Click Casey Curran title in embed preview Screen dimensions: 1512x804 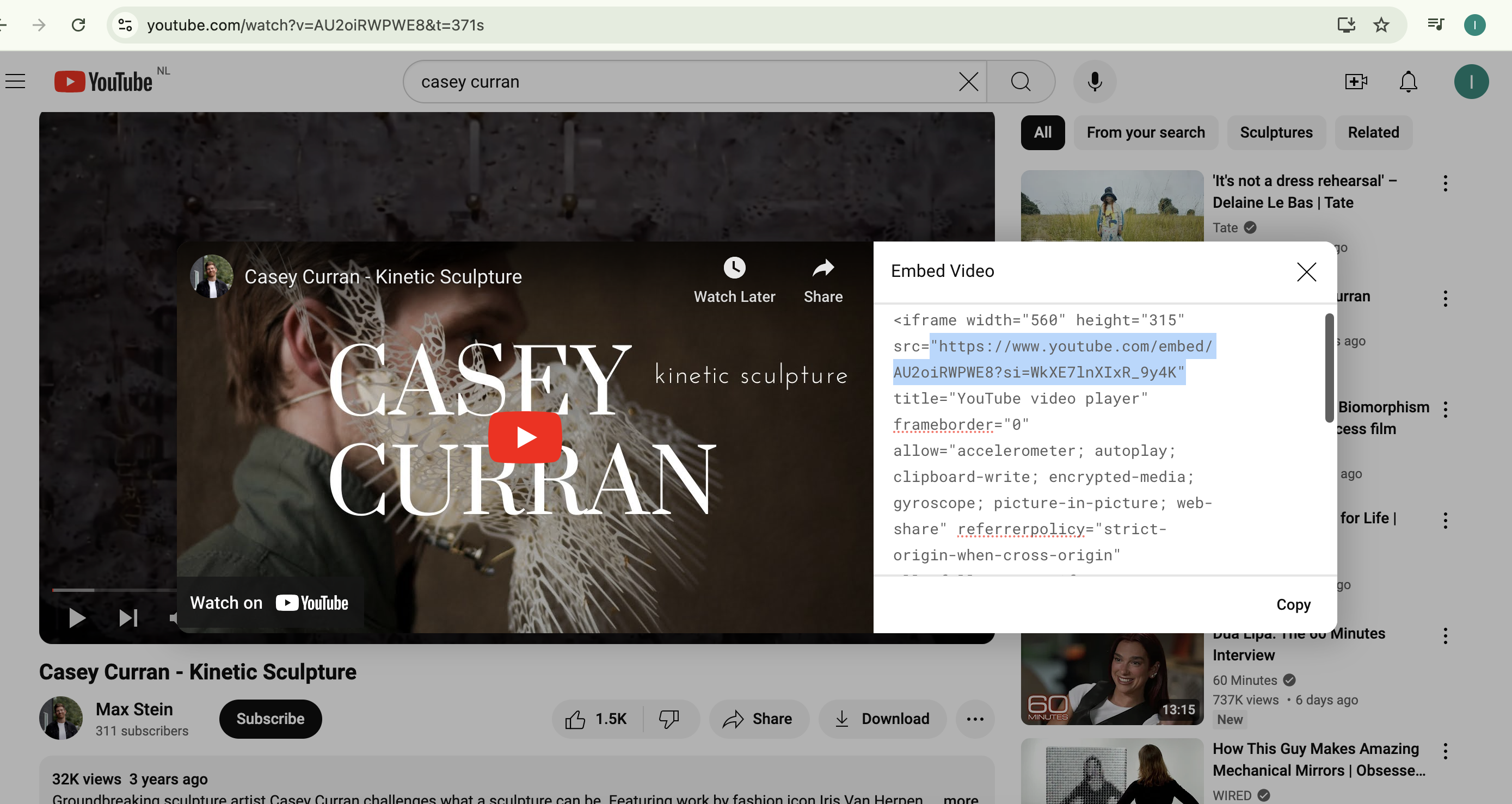click(x=383, y=276)
